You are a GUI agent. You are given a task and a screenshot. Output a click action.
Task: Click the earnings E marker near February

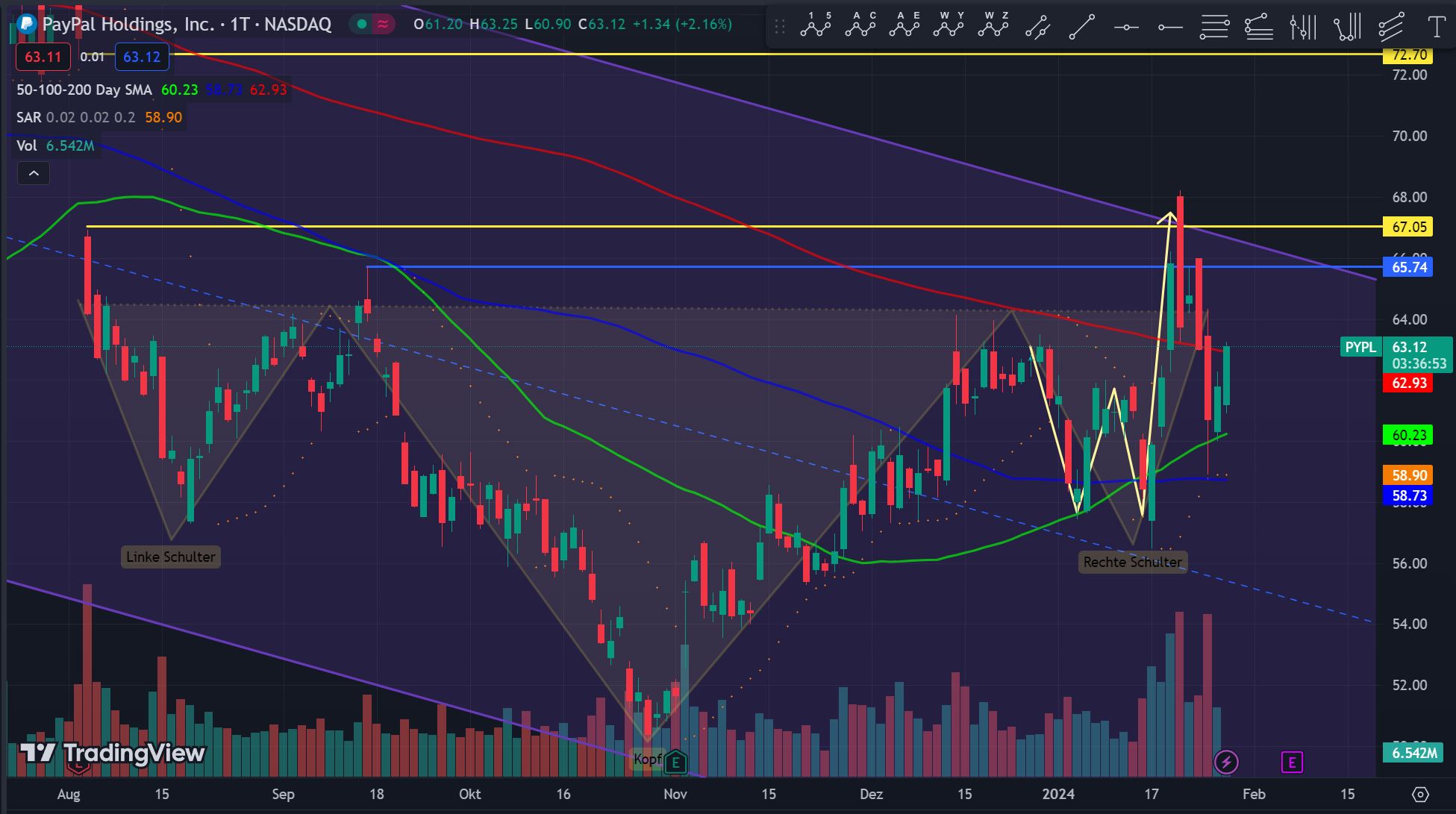[1292, 762]
